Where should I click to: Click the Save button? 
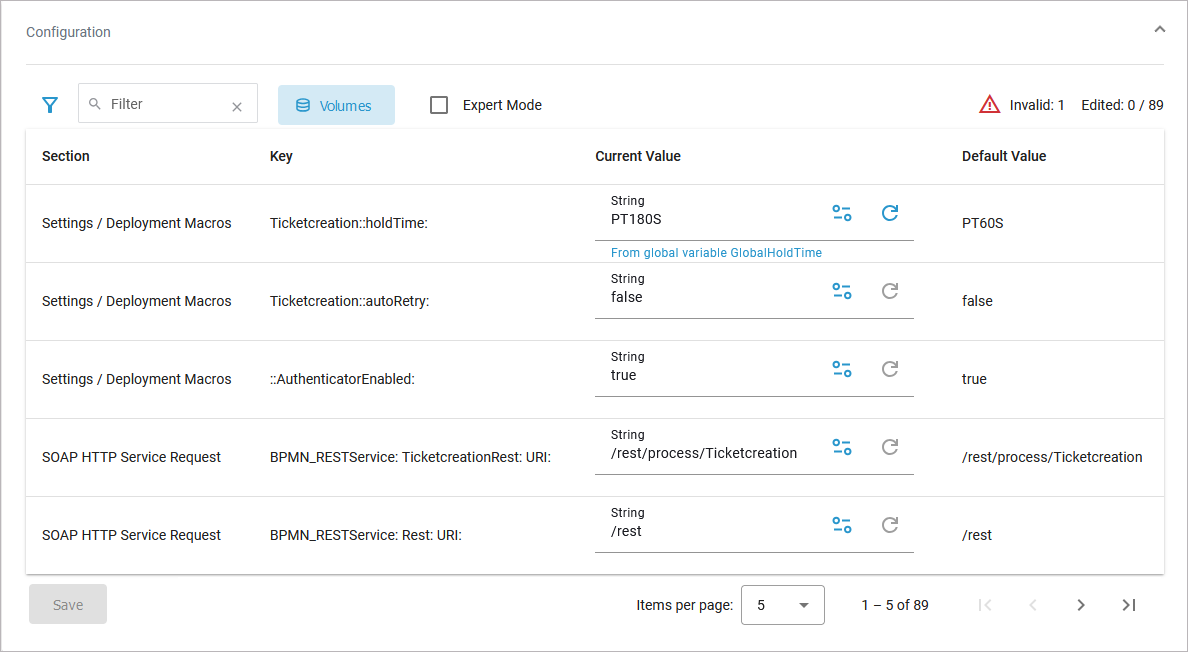click(68, 605)
